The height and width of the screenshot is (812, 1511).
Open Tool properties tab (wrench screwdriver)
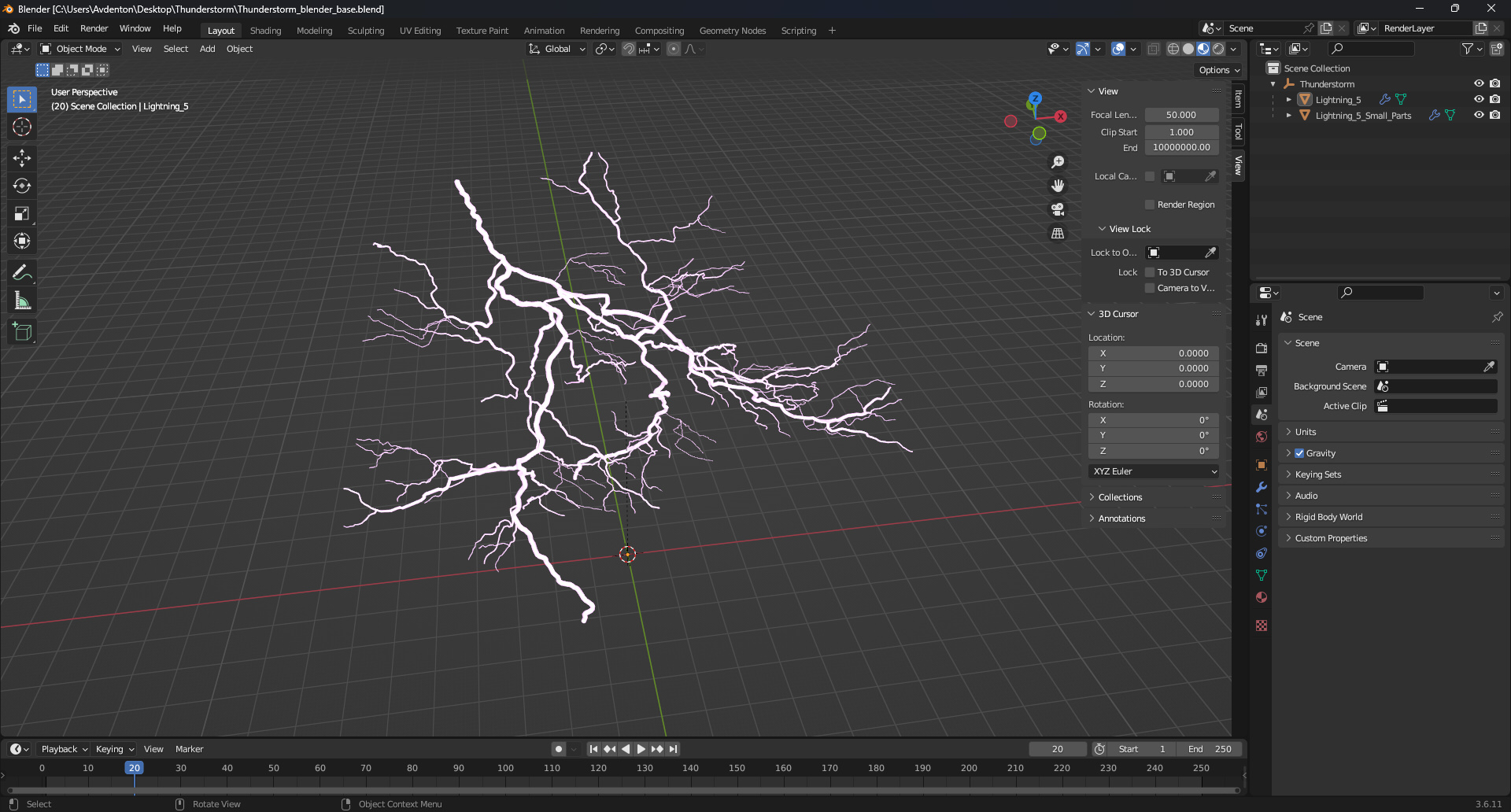click(1262, 320)
